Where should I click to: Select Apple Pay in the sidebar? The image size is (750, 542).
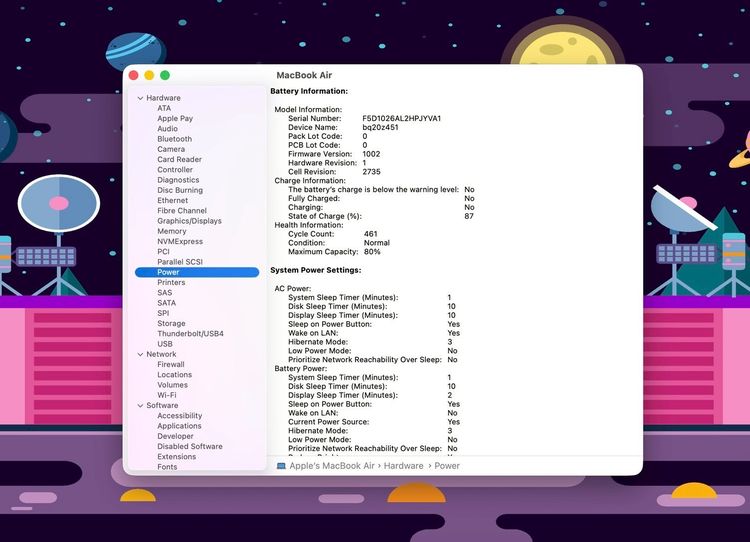[175, 118]
